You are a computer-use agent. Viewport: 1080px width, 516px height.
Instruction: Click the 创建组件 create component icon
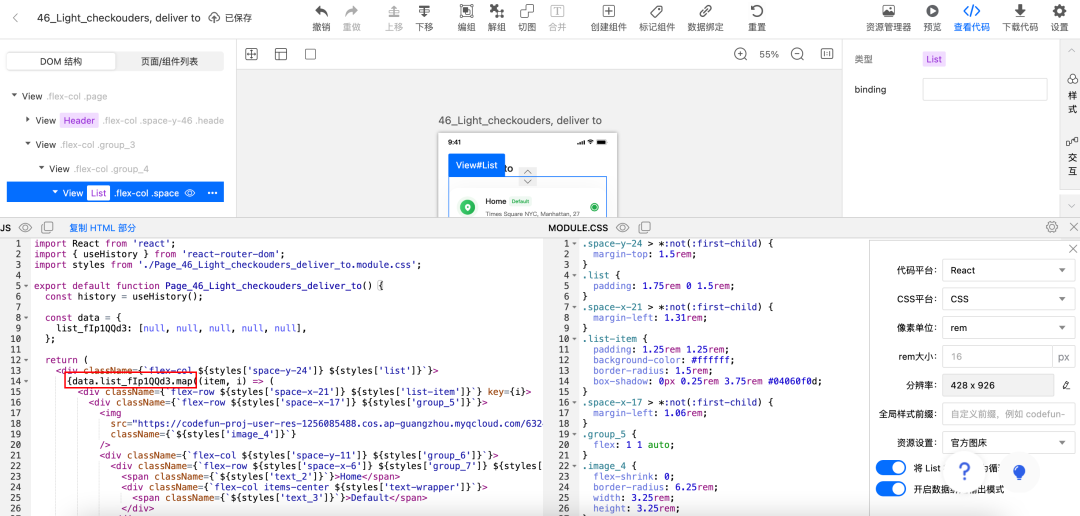[608, 11]
